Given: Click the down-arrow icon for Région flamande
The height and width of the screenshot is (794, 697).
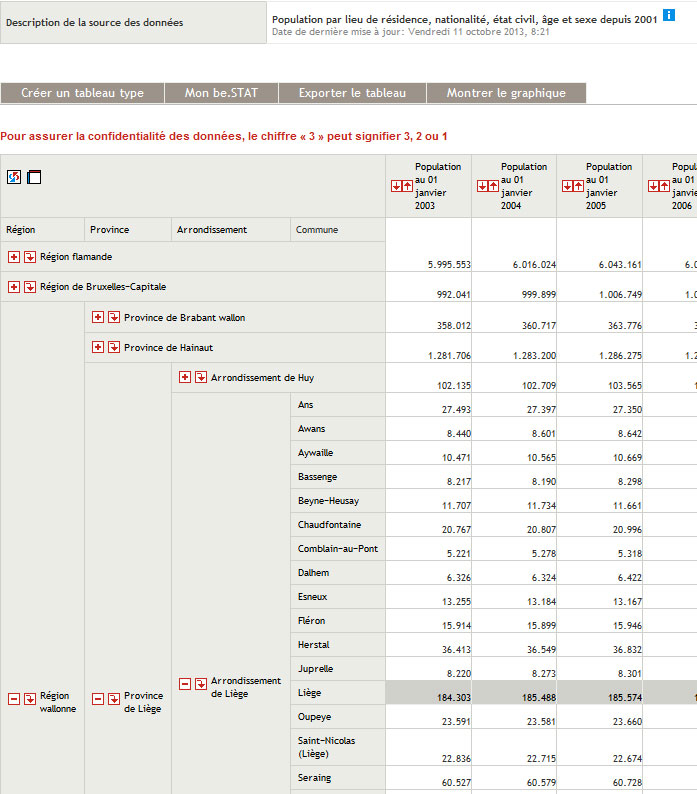Looking at the screenshot, I should (30, 257).
